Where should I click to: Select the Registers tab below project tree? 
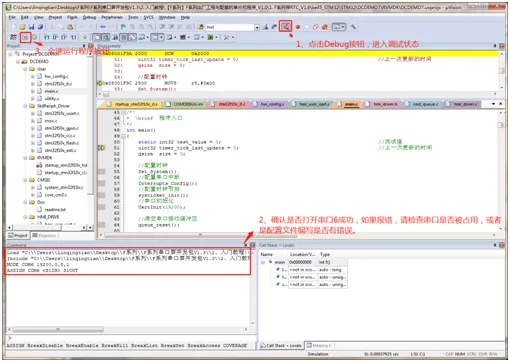(x=44, y=236)
